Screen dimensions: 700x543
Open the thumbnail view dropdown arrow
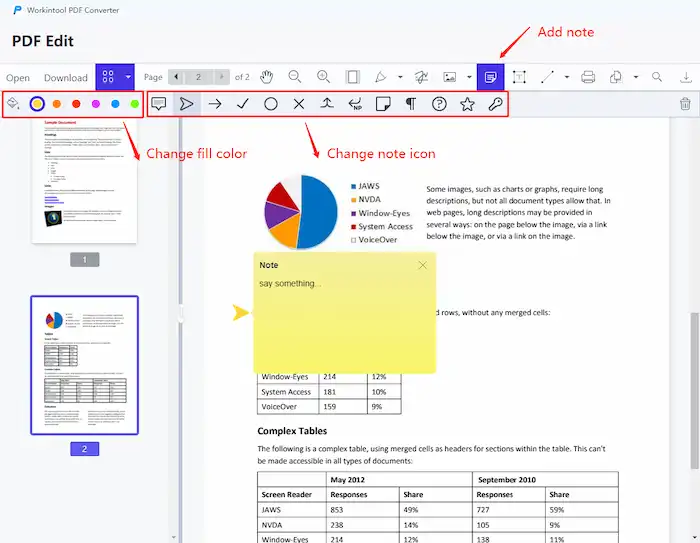pyautogui.click(x=128, y=77)
